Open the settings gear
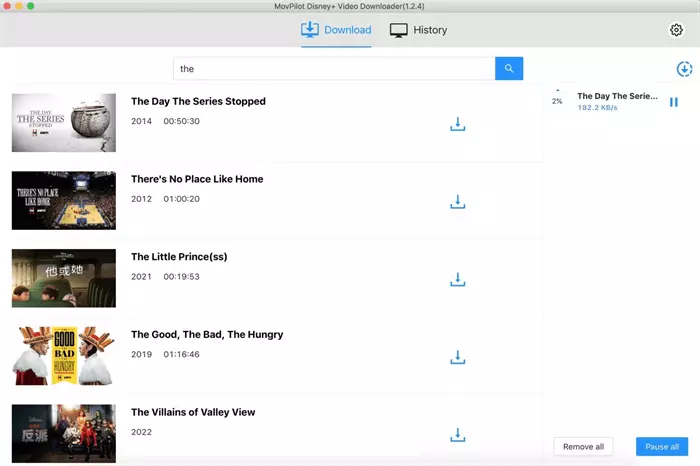Screen dimensions: 700x466 (676, 30)
